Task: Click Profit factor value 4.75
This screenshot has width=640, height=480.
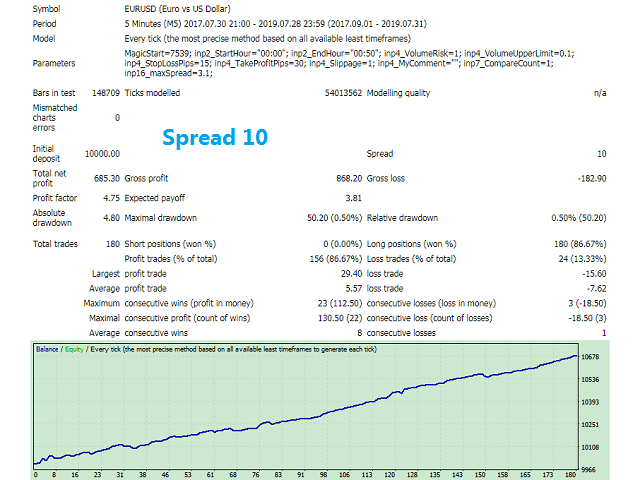Action: tap(111, 198)
